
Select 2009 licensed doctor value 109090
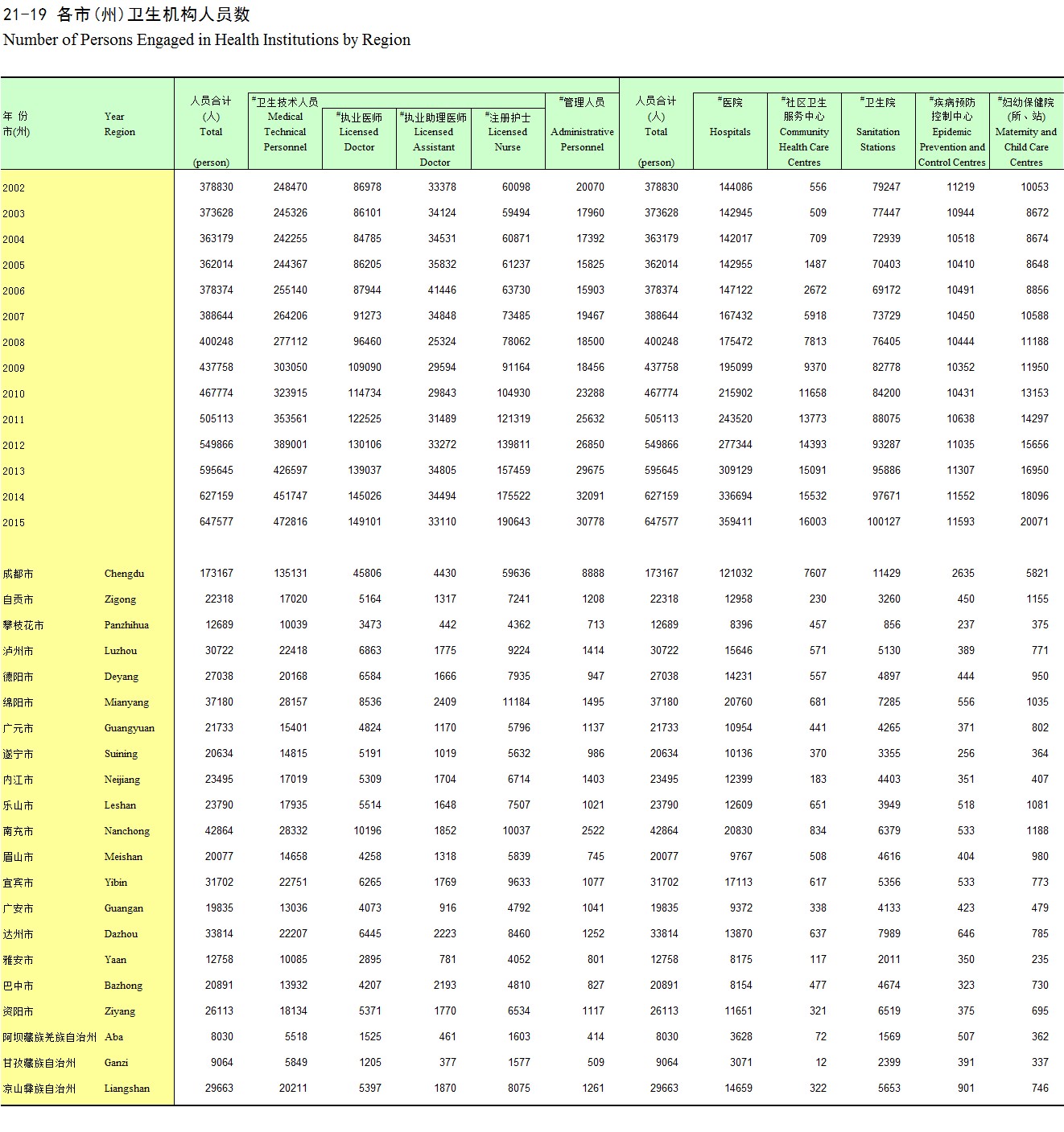pyautogui.click(x=365, y=368)
